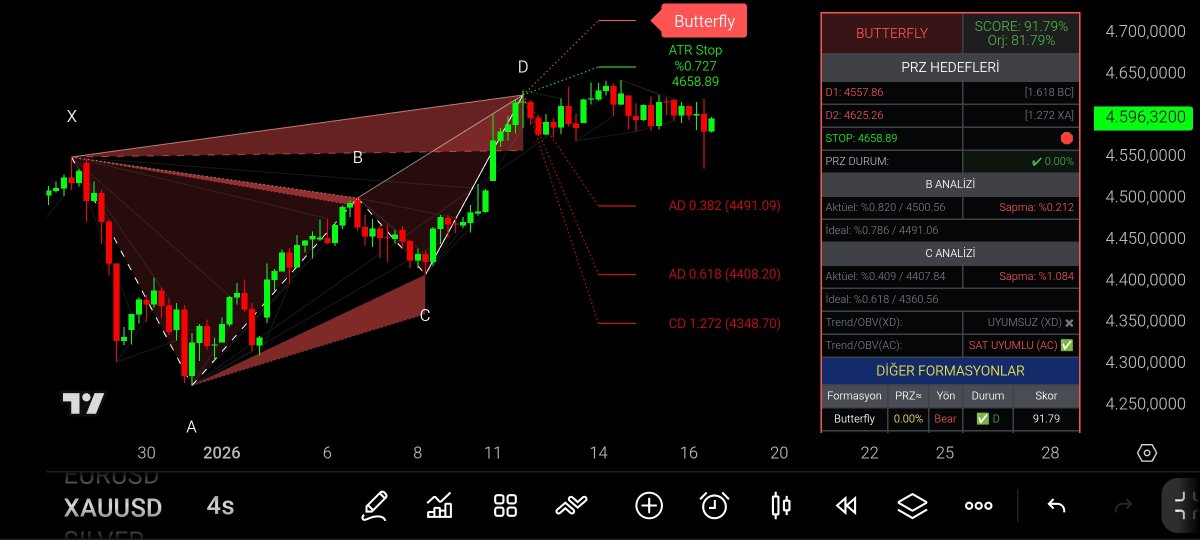Open the layers object tree icon
The width and height of the screenshot is (1200, 540).
point(912,506)
